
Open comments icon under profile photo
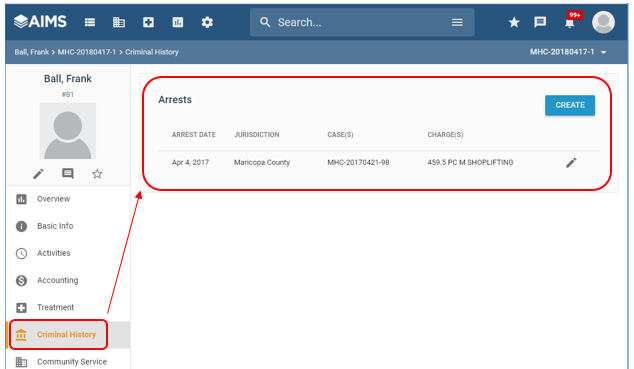click(68, 174)
